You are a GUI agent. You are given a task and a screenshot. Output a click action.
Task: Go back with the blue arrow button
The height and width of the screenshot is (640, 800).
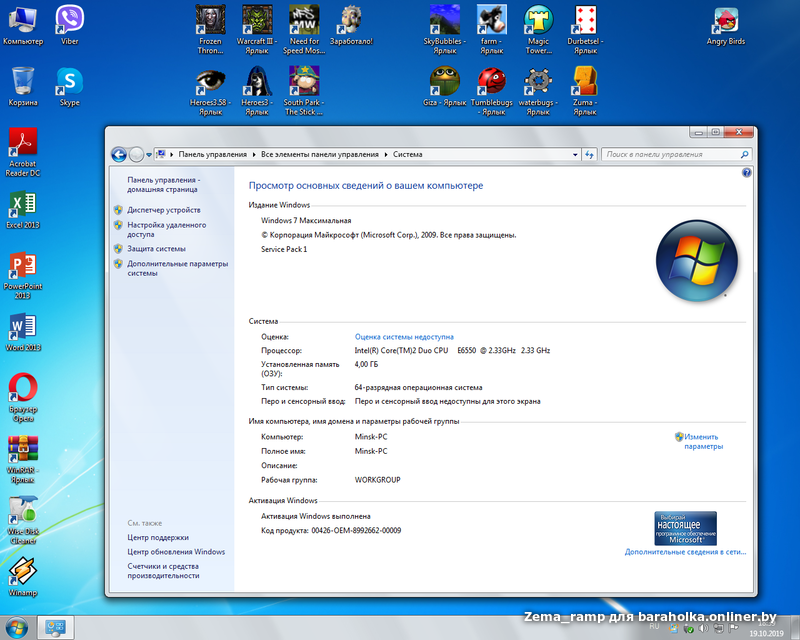click(x=119, y=154)
